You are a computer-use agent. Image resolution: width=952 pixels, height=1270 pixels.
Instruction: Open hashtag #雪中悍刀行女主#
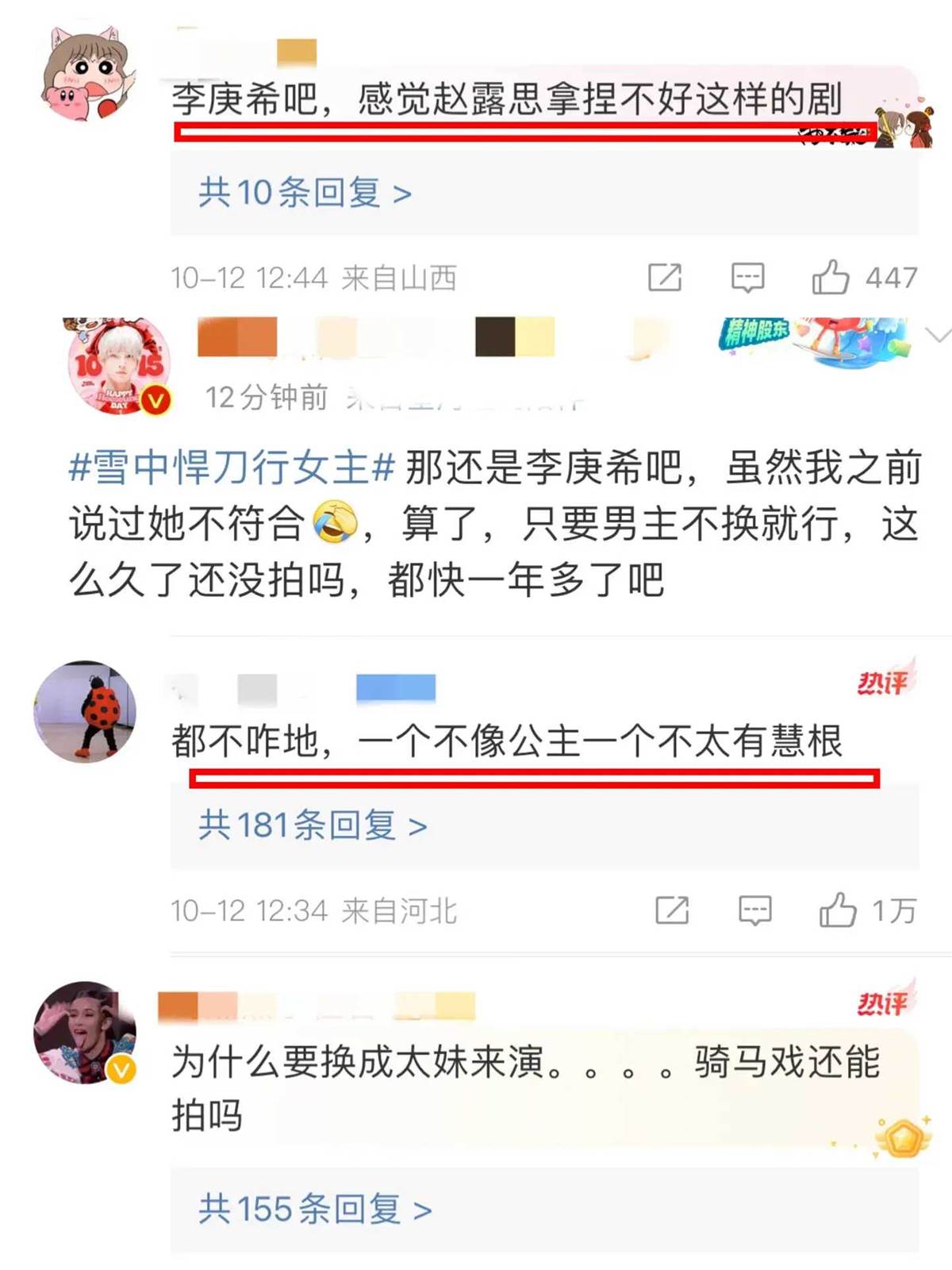(x=232, y=467)
